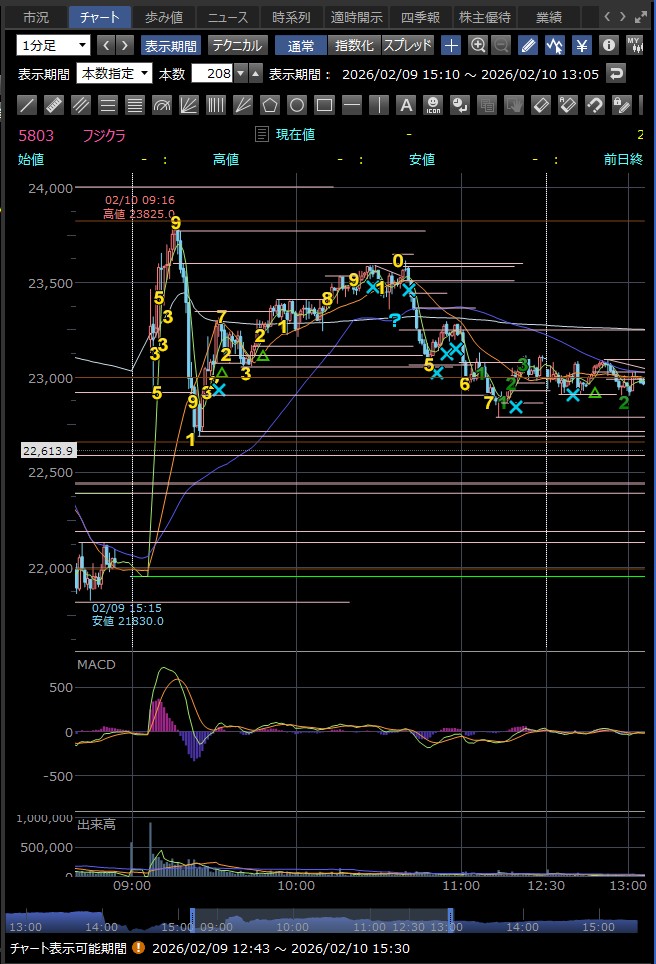Open the 本数指定 display period dropdown
This screenshot has width=656, height=964.
point(115,73)
